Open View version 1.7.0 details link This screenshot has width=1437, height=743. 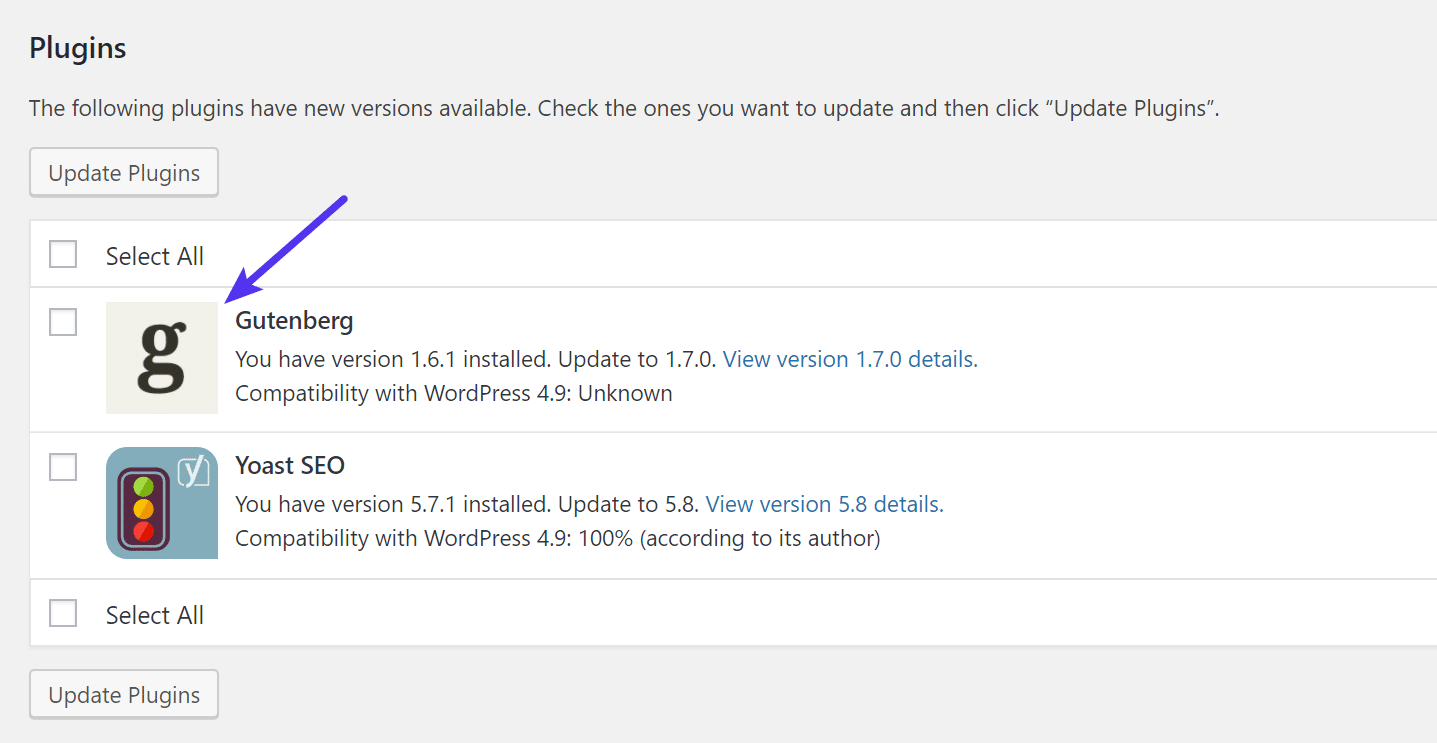pyautogui.click(x=848, y=359)
